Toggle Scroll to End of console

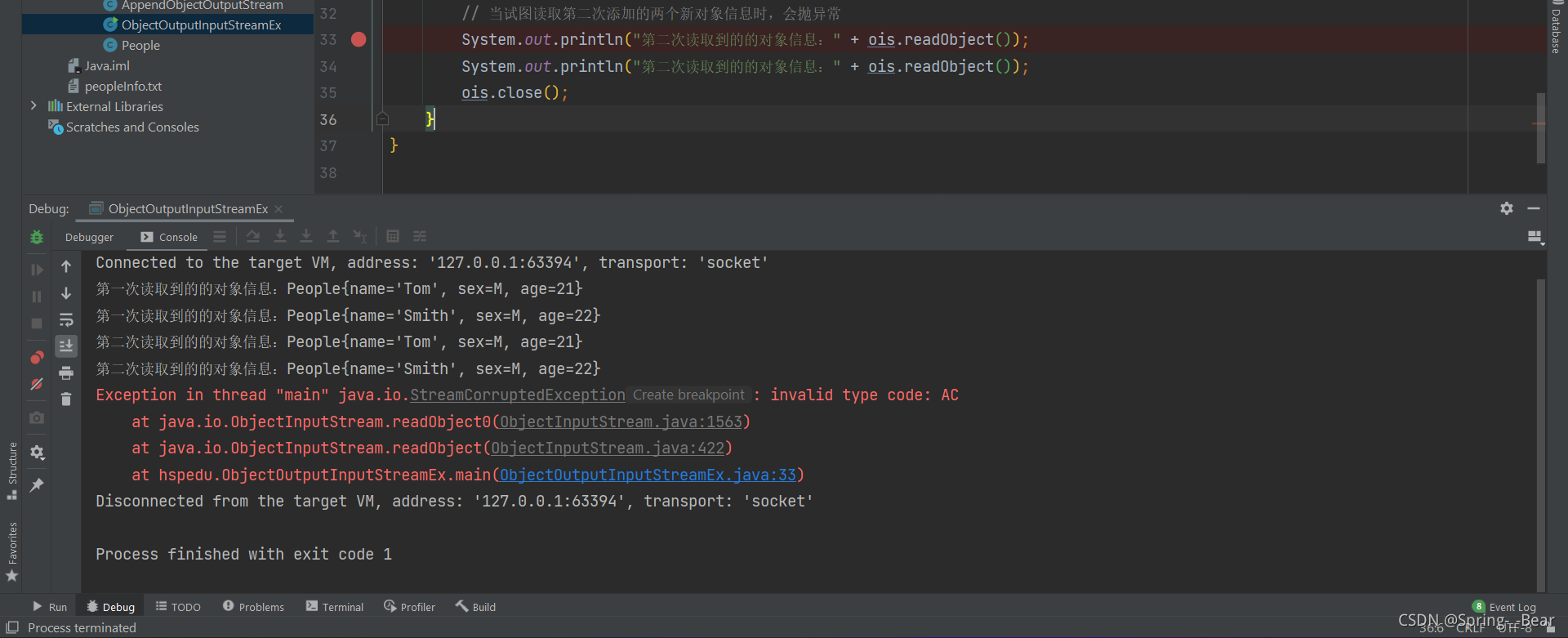point(66,346)
